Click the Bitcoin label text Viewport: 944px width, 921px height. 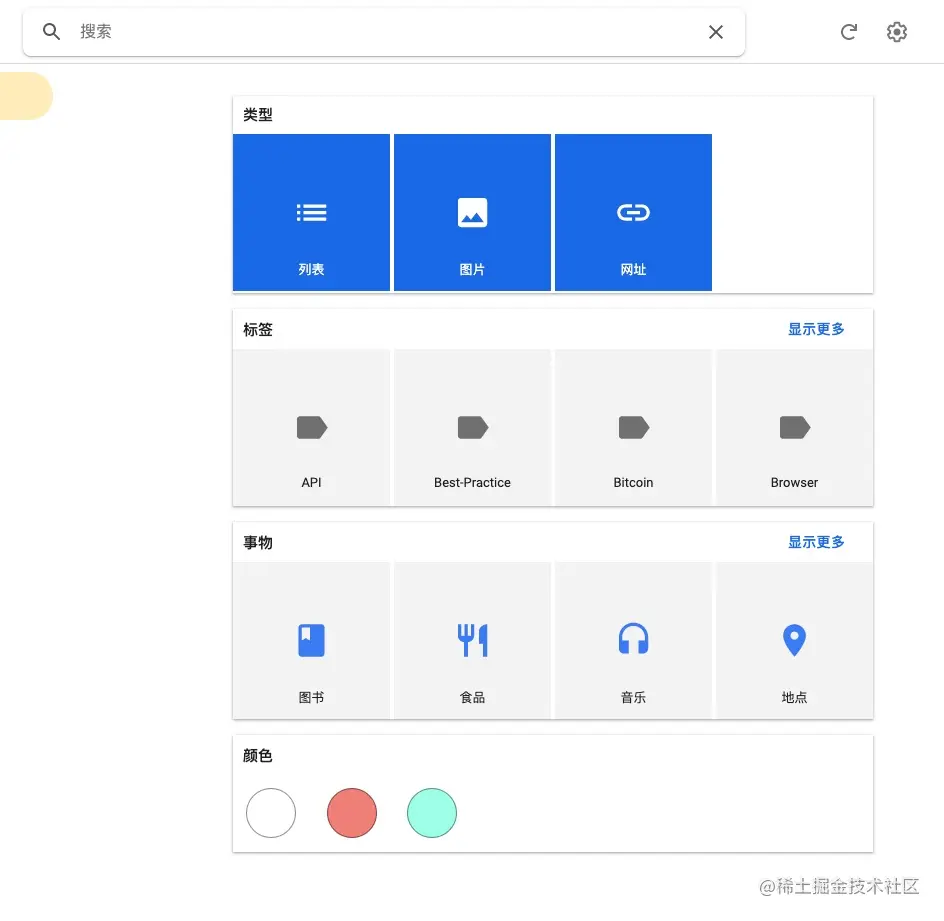633,482
